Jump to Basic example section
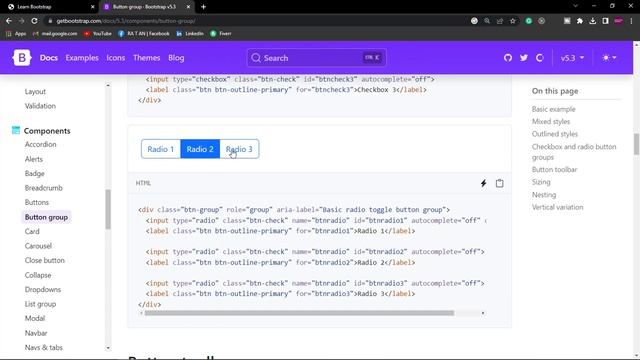The height and width of the screenshot is (360, 640). pyautogui.click(x=553, y=109)
